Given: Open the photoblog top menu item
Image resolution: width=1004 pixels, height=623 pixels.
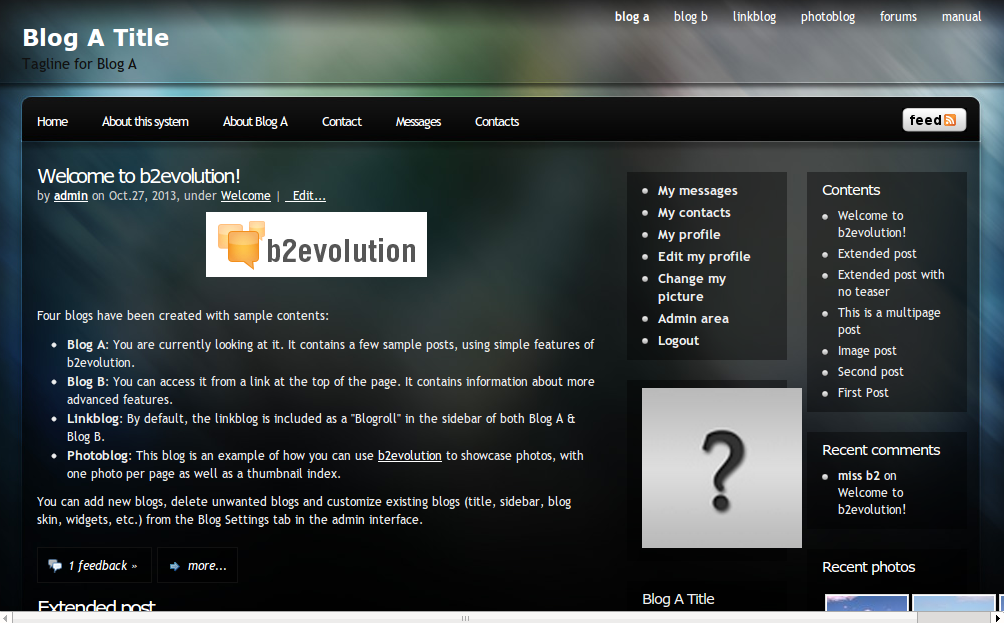Looking at the screenshot, I should tap(827, 17).
